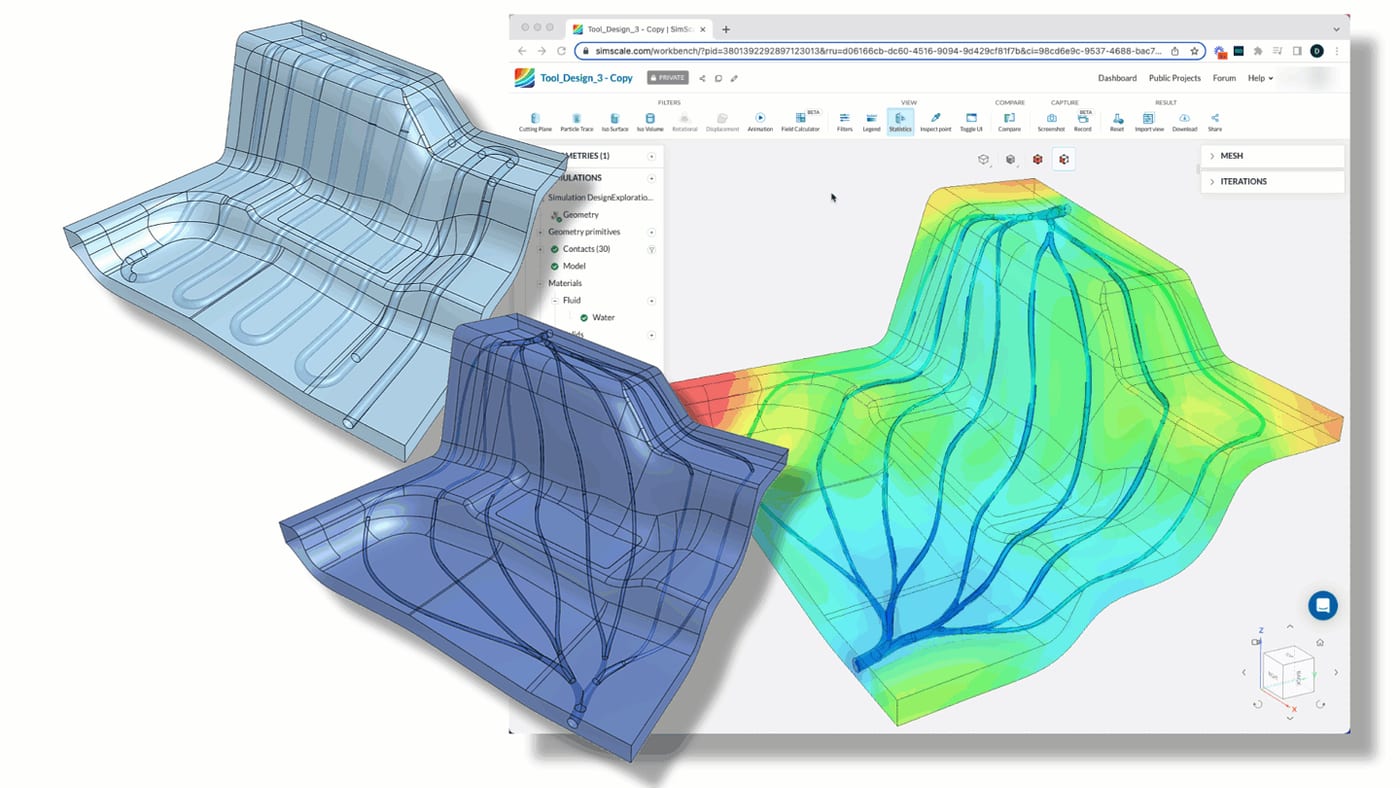
Task: Select the Materials tree item
Action: point(565,283)
